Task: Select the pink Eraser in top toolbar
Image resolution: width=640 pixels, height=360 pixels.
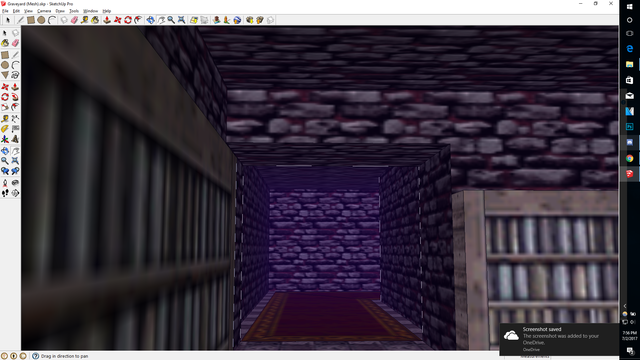Action: coord(74,20)
